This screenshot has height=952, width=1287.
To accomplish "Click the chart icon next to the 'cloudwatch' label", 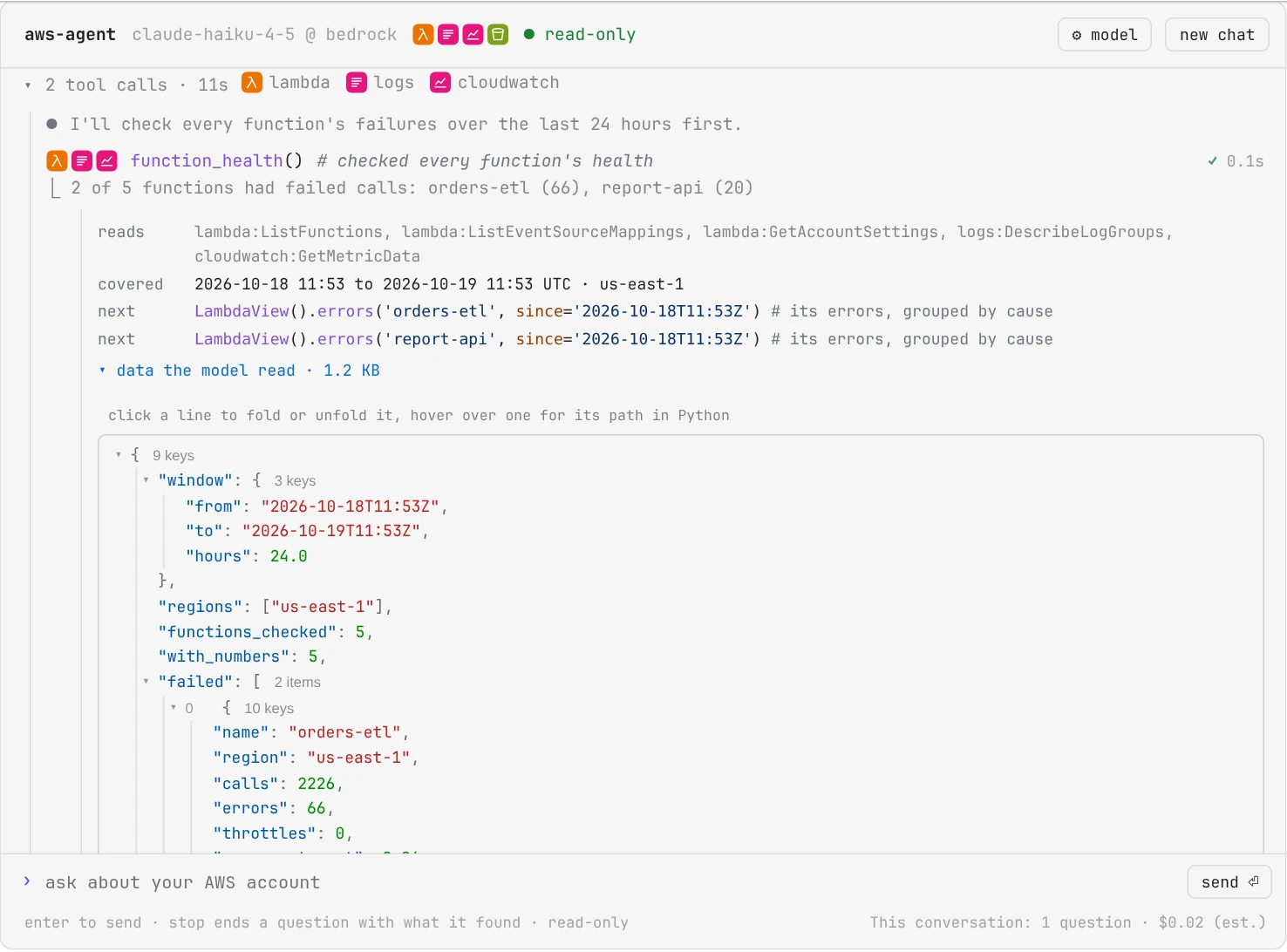I will click(x=440, y=83).
